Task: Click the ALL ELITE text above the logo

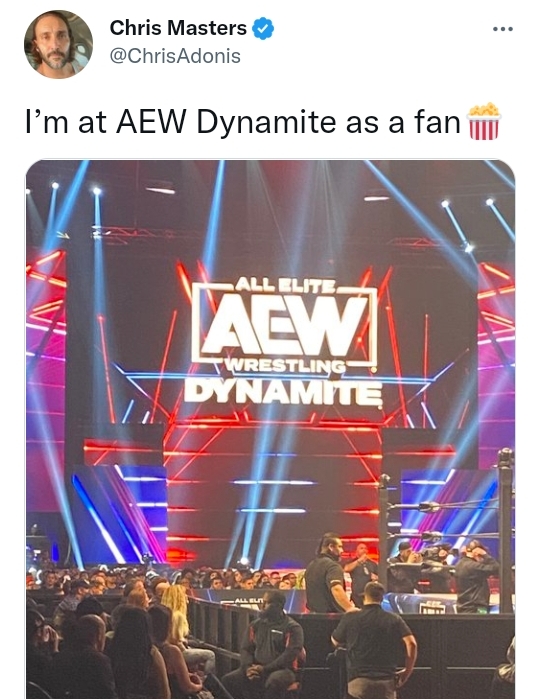Action: (x=284, y=284)
